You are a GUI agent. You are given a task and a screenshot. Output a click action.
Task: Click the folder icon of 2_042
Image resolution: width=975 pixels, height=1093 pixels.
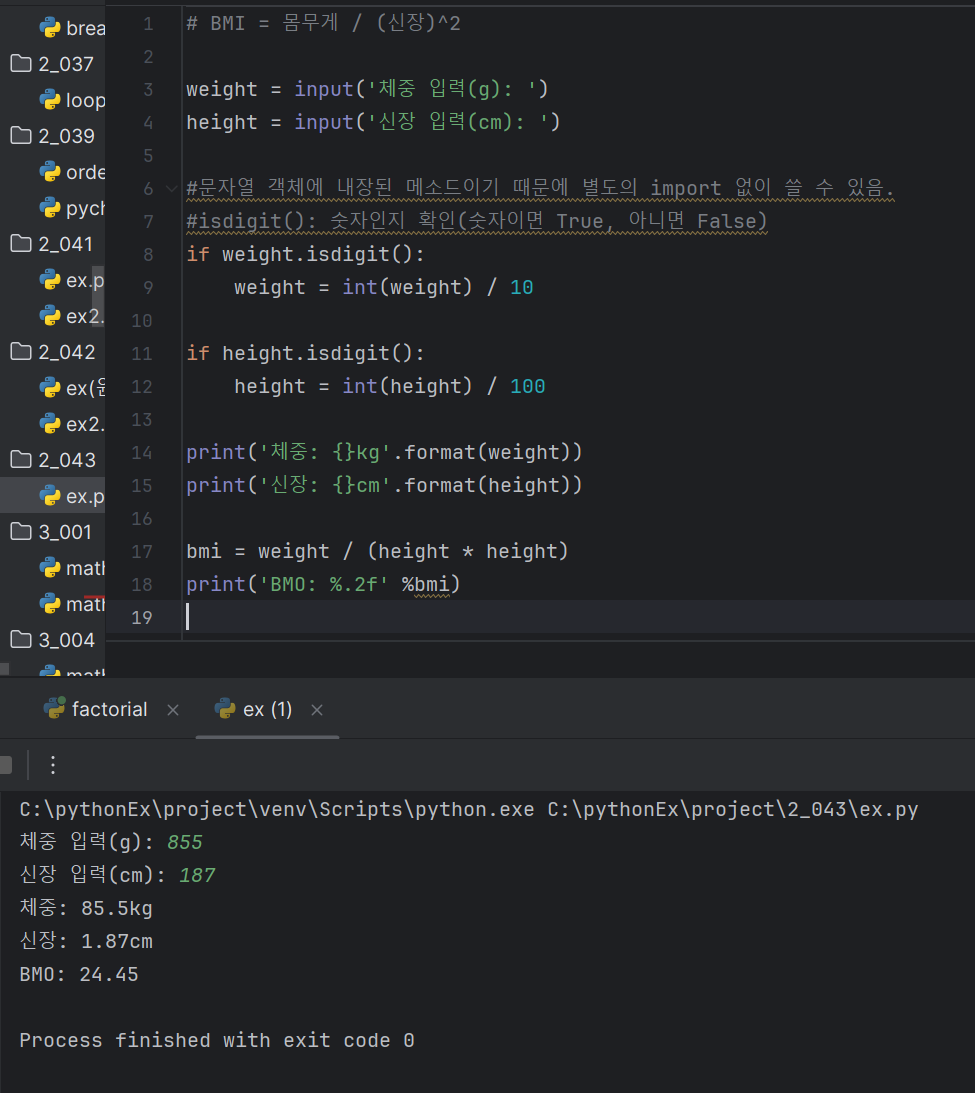[x=21, y=351]
